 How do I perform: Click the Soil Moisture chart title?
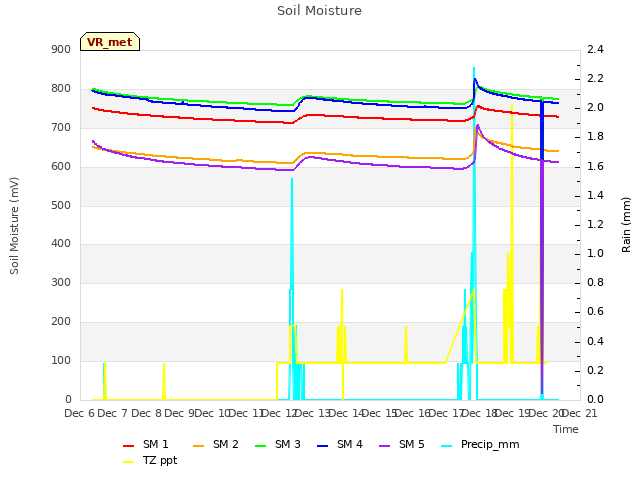(x=320, y=11)
